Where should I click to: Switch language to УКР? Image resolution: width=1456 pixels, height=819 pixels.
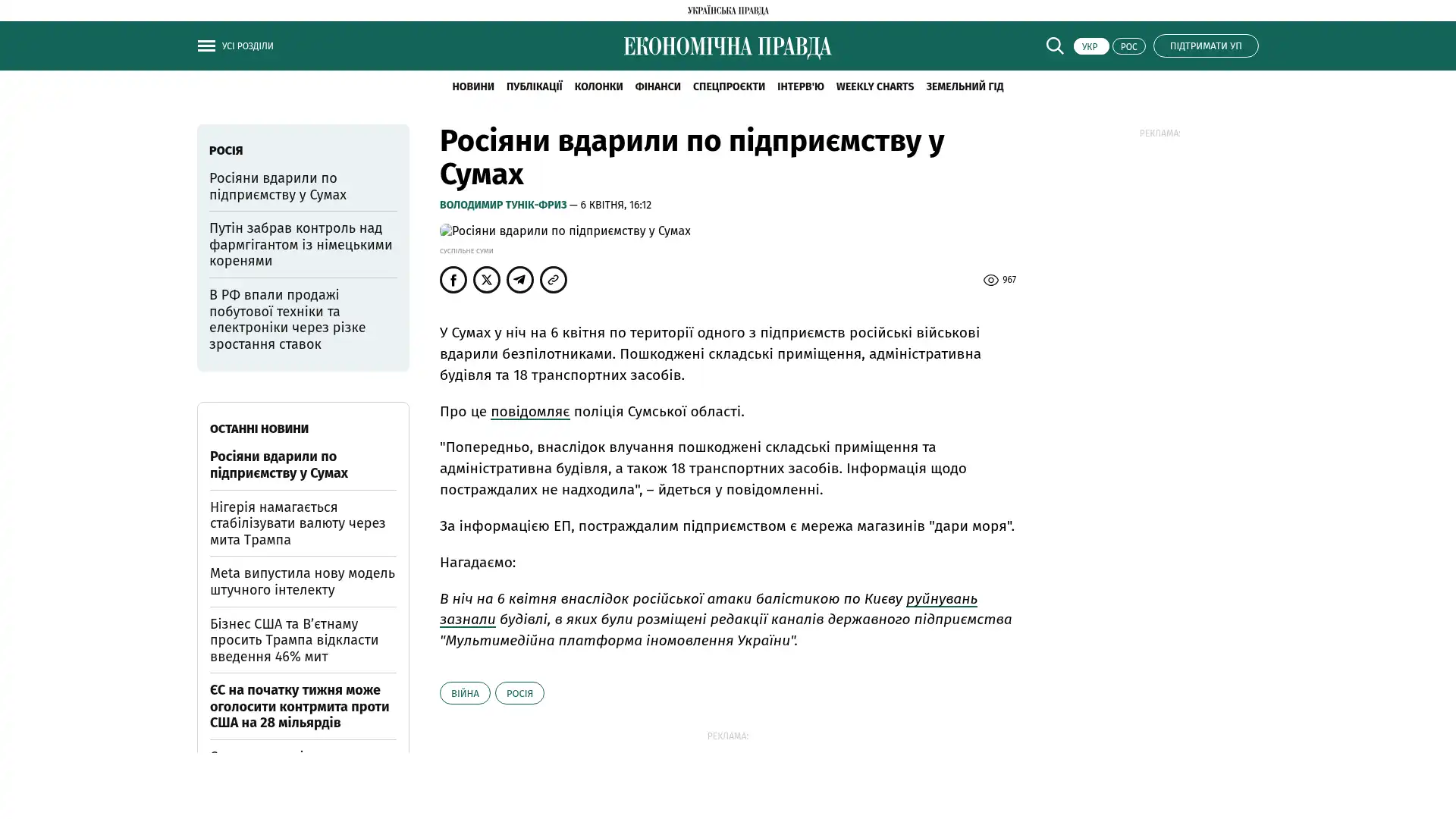point(1090,46)
